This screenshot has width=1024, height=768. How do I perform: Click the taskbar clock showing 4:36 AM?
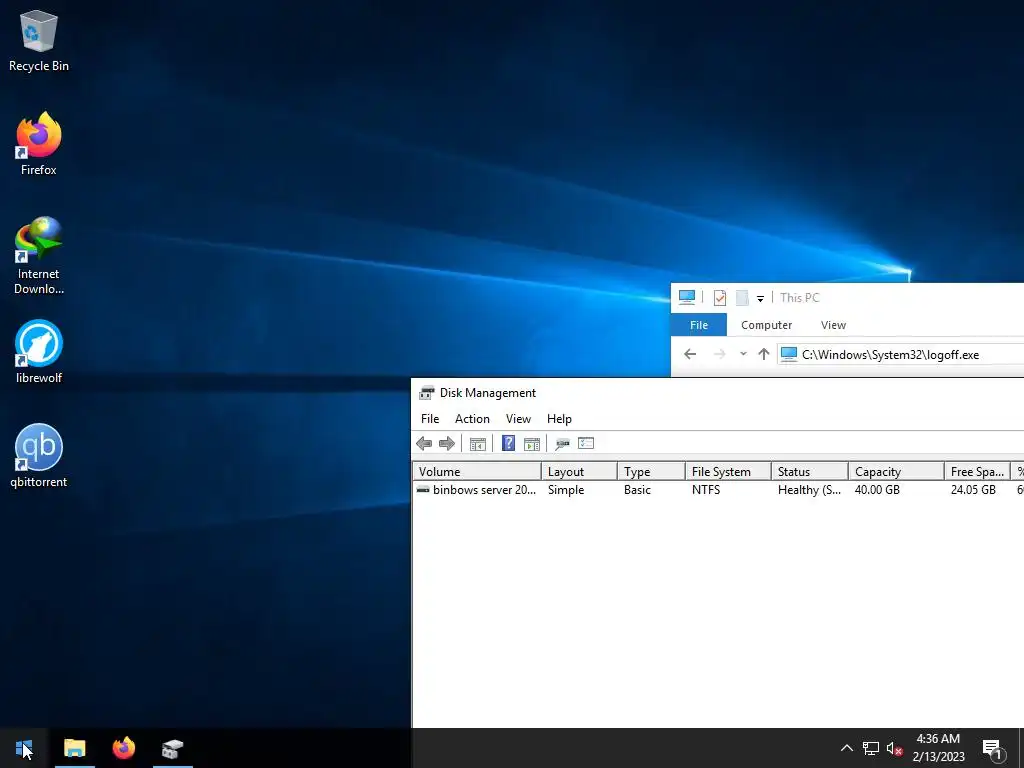pos(938,748)
